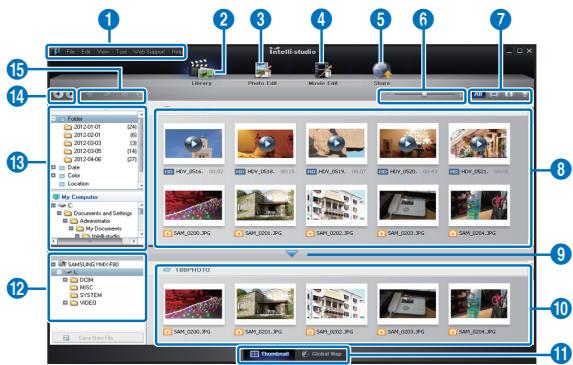Open the Edit menu

click(x=86, y=52)
